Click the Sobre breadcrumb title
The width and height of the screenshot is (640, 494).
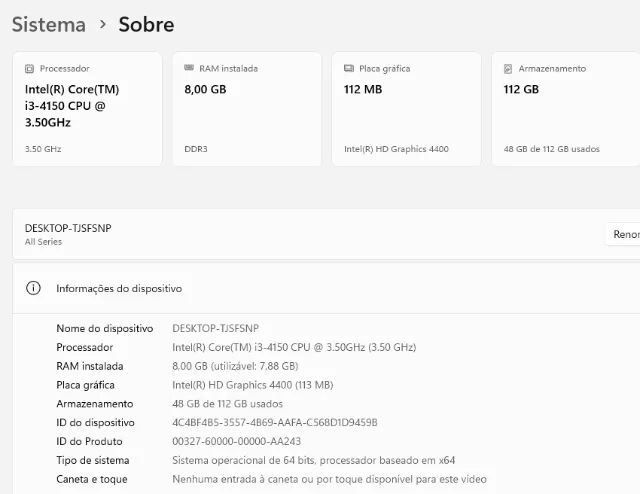click(x=147, y=24)
